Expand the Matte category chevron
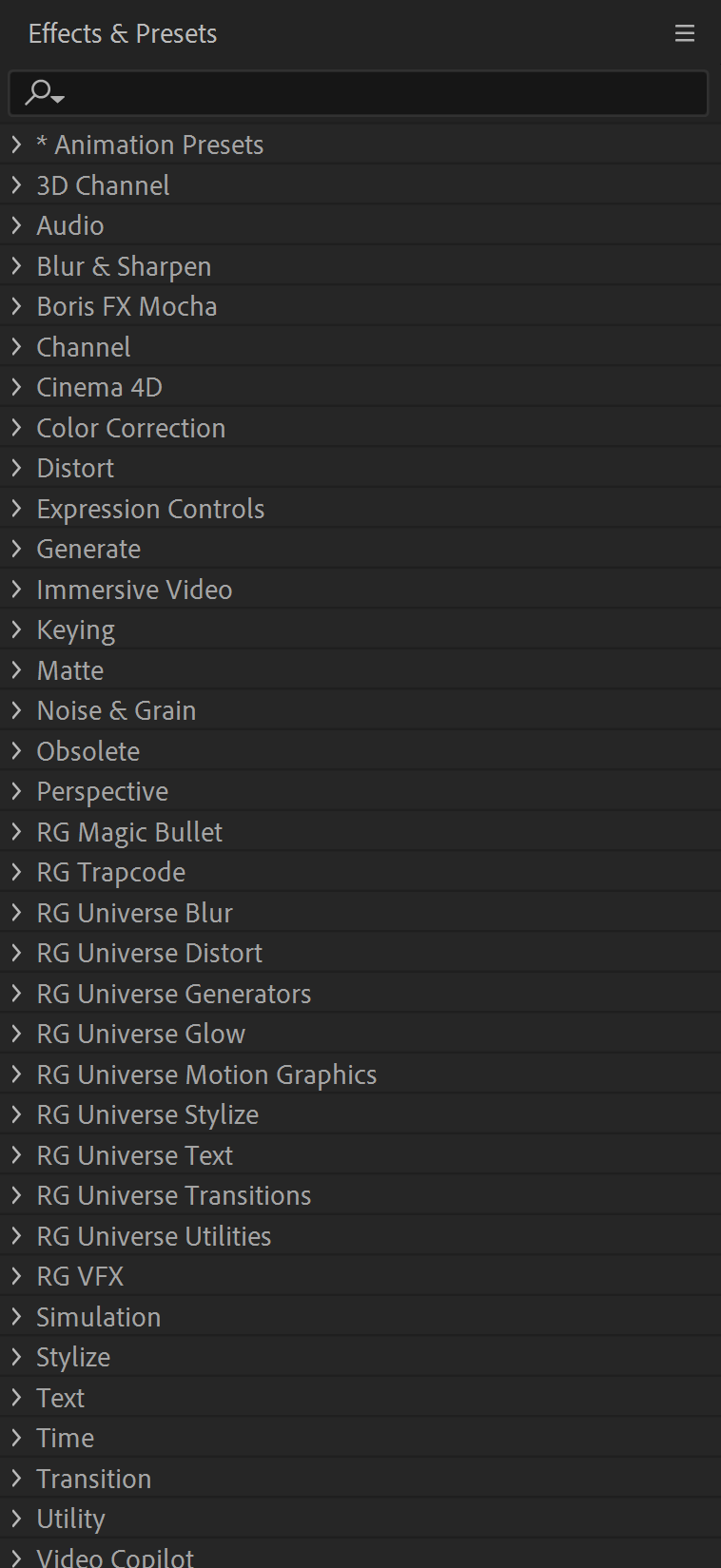Image resolution: width=721 pixels, height=1568 pixels. tap(16, 670)
